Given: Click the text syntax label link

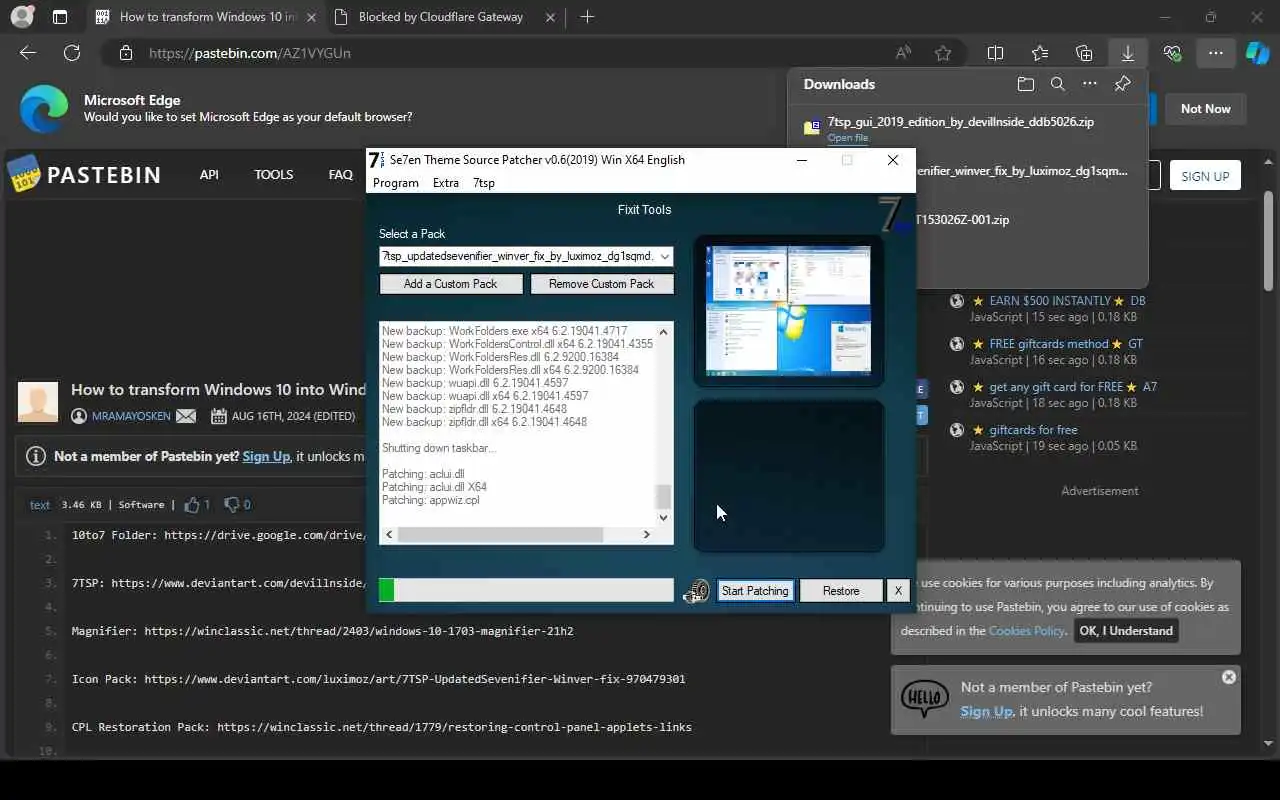Looking at the screenshot, I should tap(40, 505).
